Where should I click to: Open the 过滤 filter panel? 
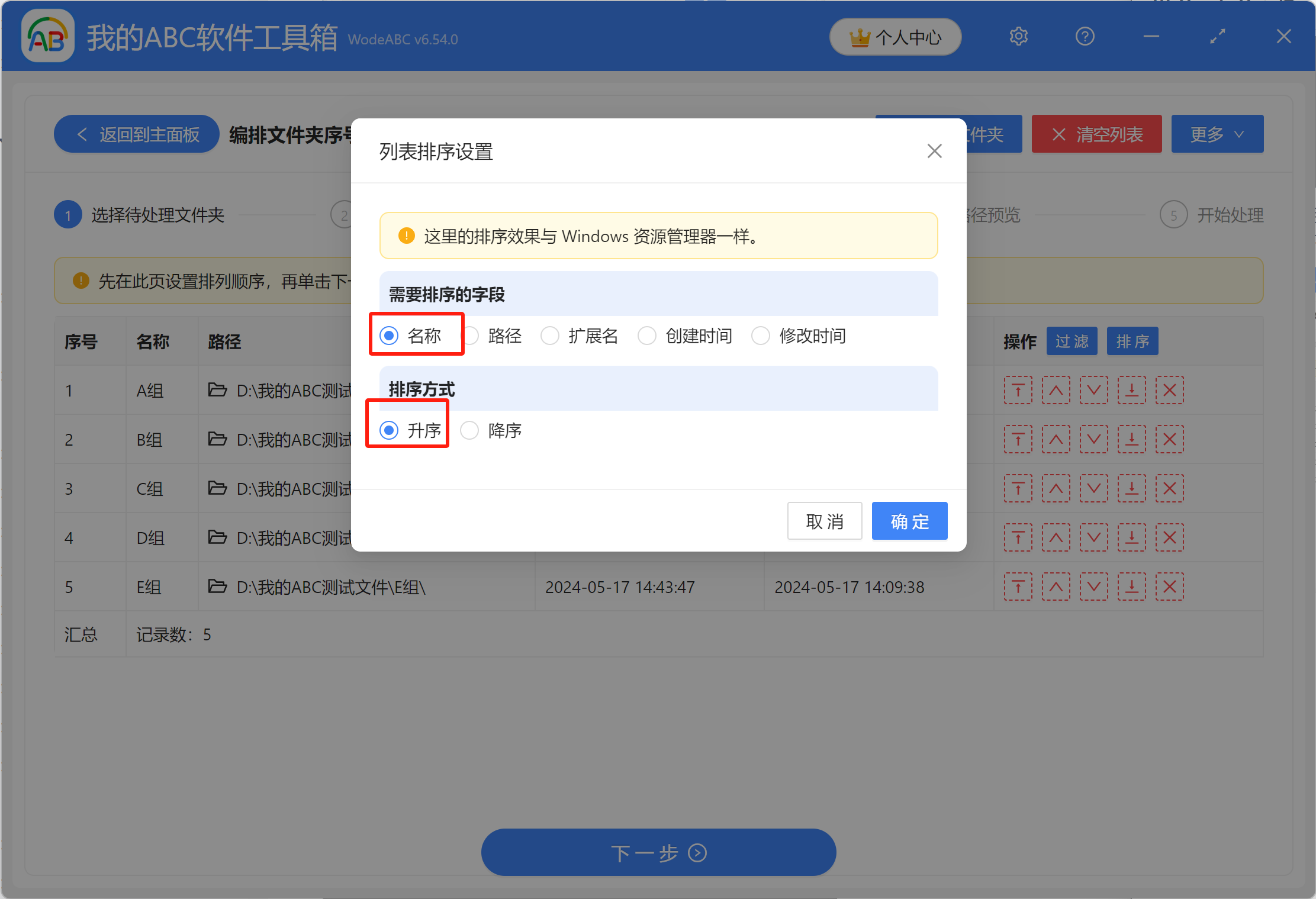1072,341
